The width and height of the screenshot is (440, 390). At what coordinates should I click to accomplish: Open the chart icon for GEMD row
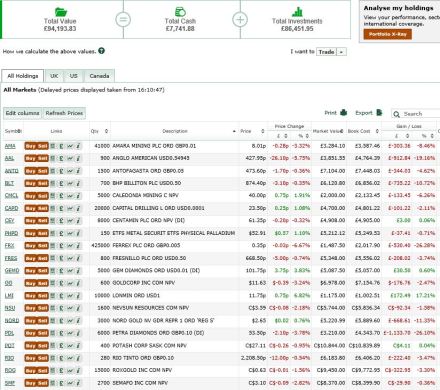[x=70, y=271]
